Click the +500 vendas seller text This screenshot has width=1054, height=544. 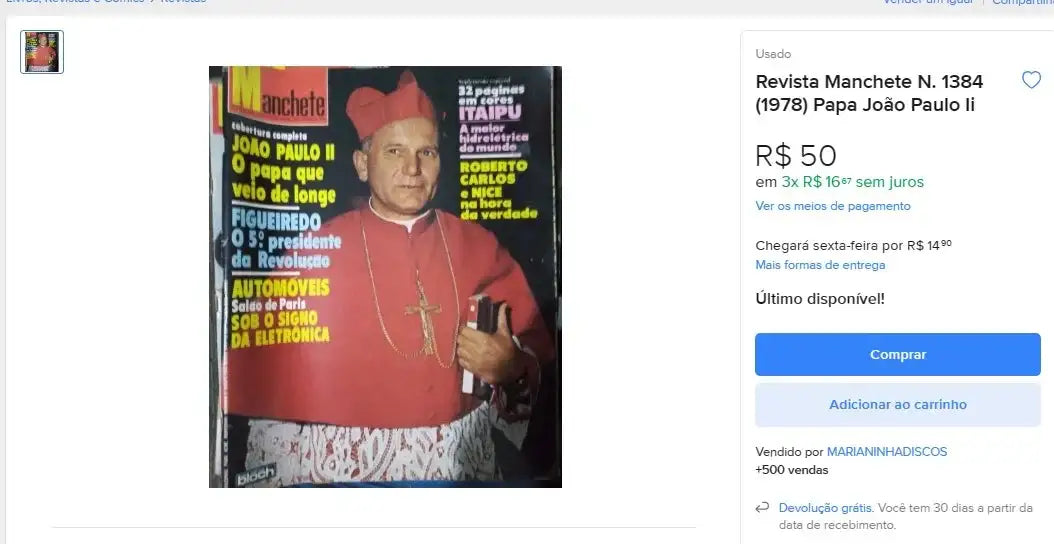pyautogui.click(x=791, y=470)
